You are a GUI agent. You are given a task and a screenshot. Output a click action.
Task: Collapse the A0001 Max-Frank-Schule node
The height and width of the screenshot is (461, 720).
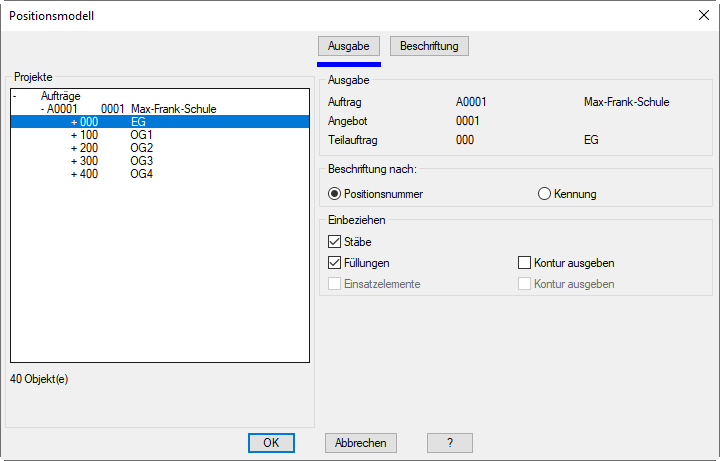[43, 109]
